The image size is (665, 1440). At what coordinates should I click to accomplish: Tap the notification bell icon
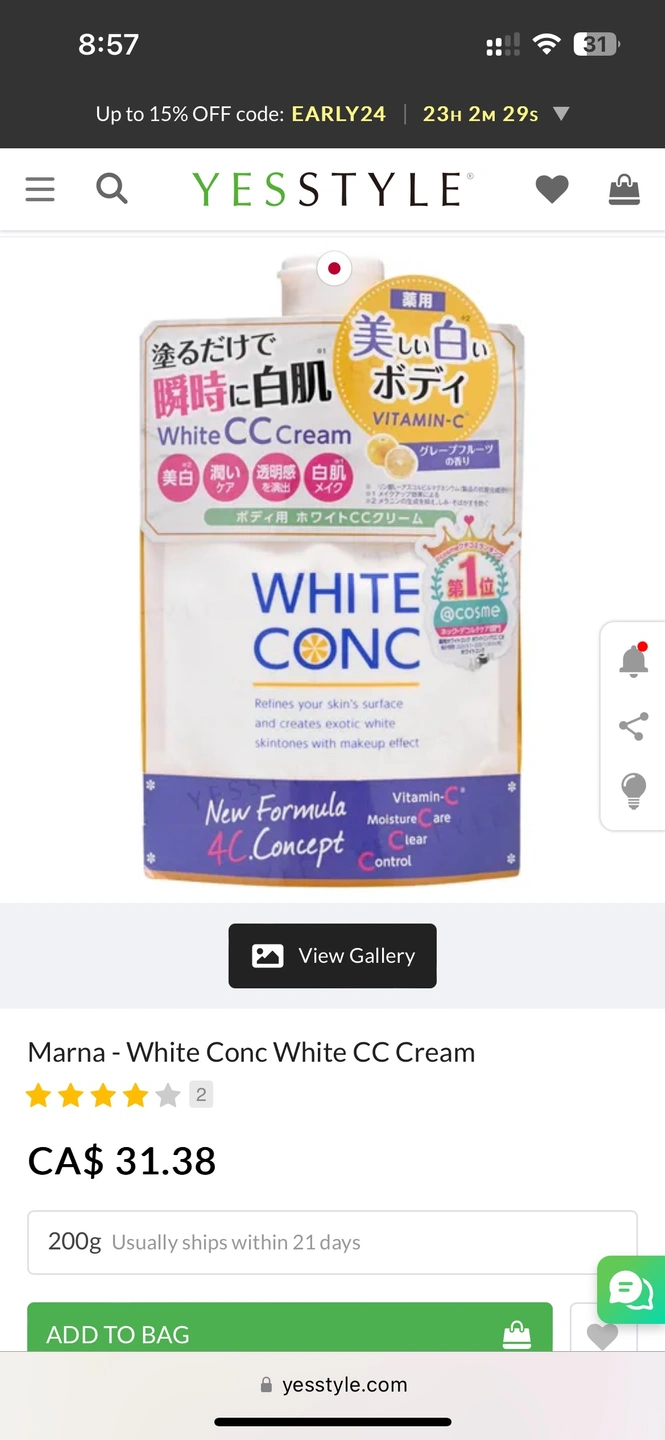point(633,660)
